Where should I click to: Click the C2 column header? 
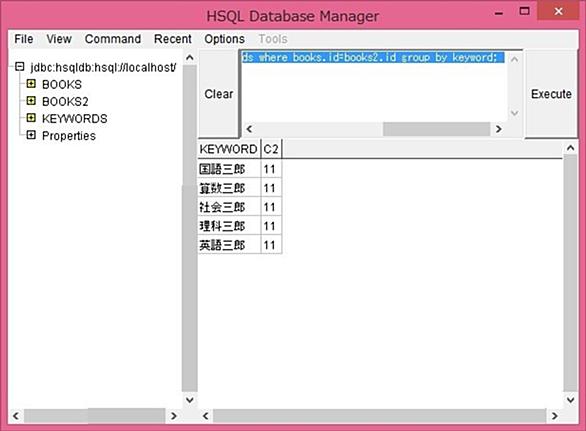pyautogui.click(x=271, y=149)
